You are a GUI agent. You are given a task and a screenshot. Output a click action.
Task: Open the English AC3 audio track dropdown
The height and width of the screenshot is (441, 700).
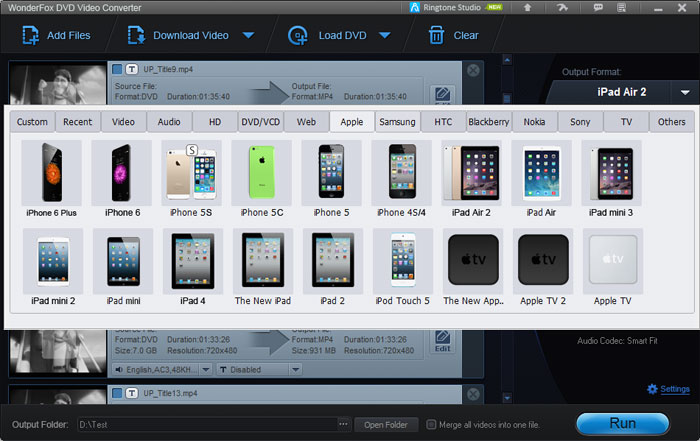coord(206,370)
